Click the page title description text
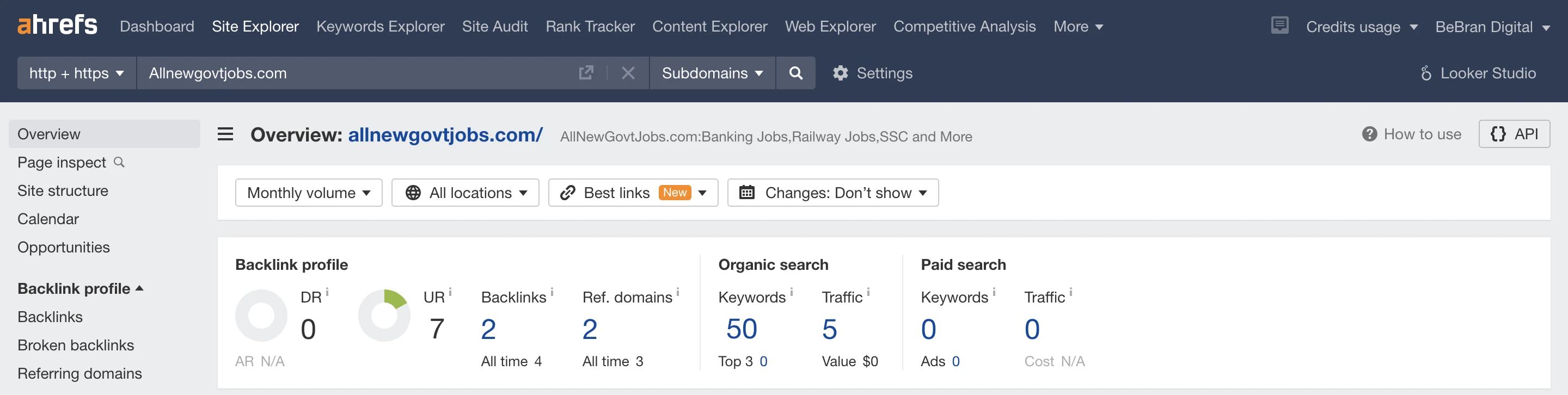 pyautogui.click(x=765, y=137)
